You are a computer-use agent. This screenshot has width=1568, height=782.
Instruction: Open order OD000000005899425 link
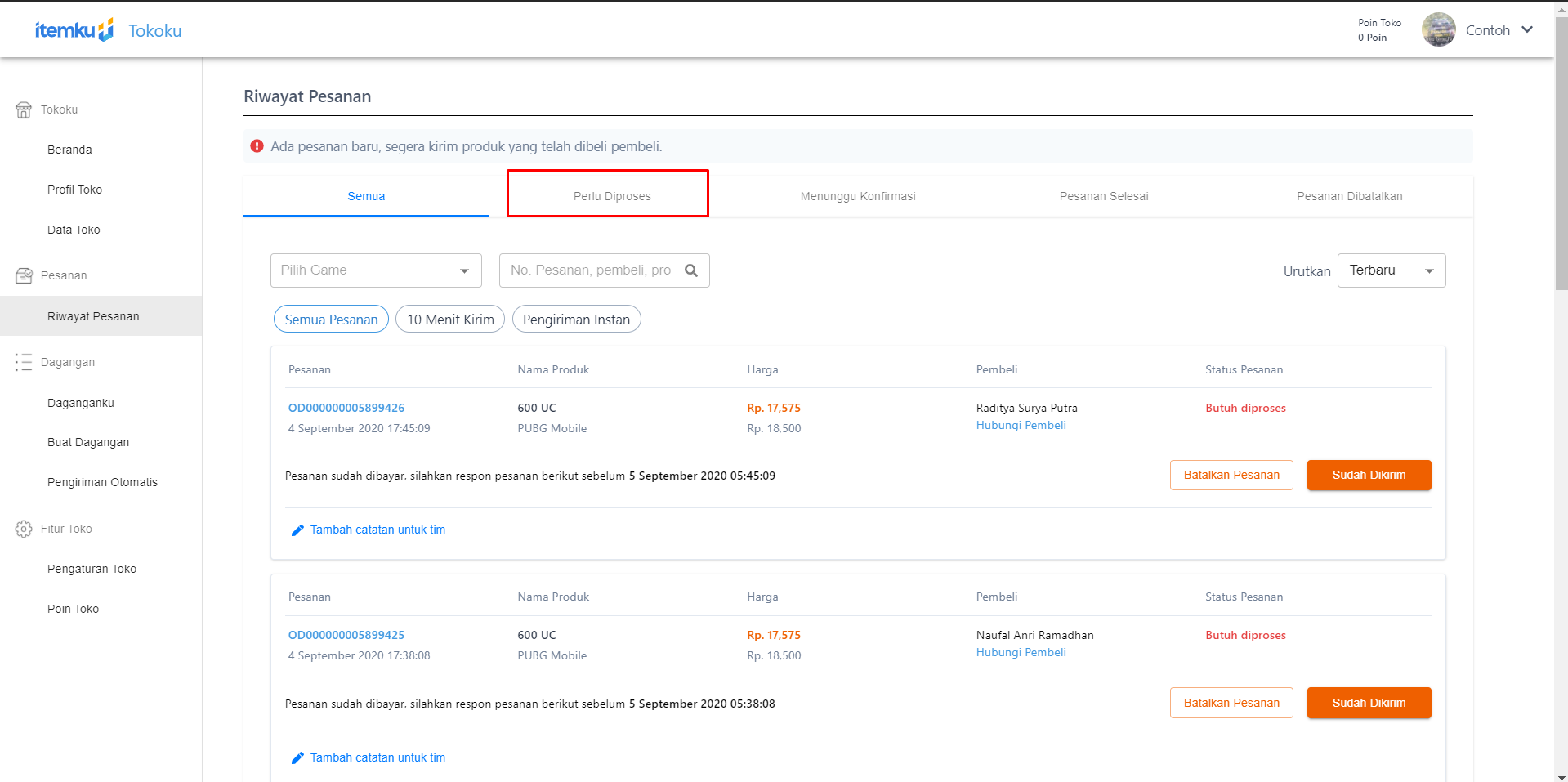pyautogui.click(x=346, y=635)
